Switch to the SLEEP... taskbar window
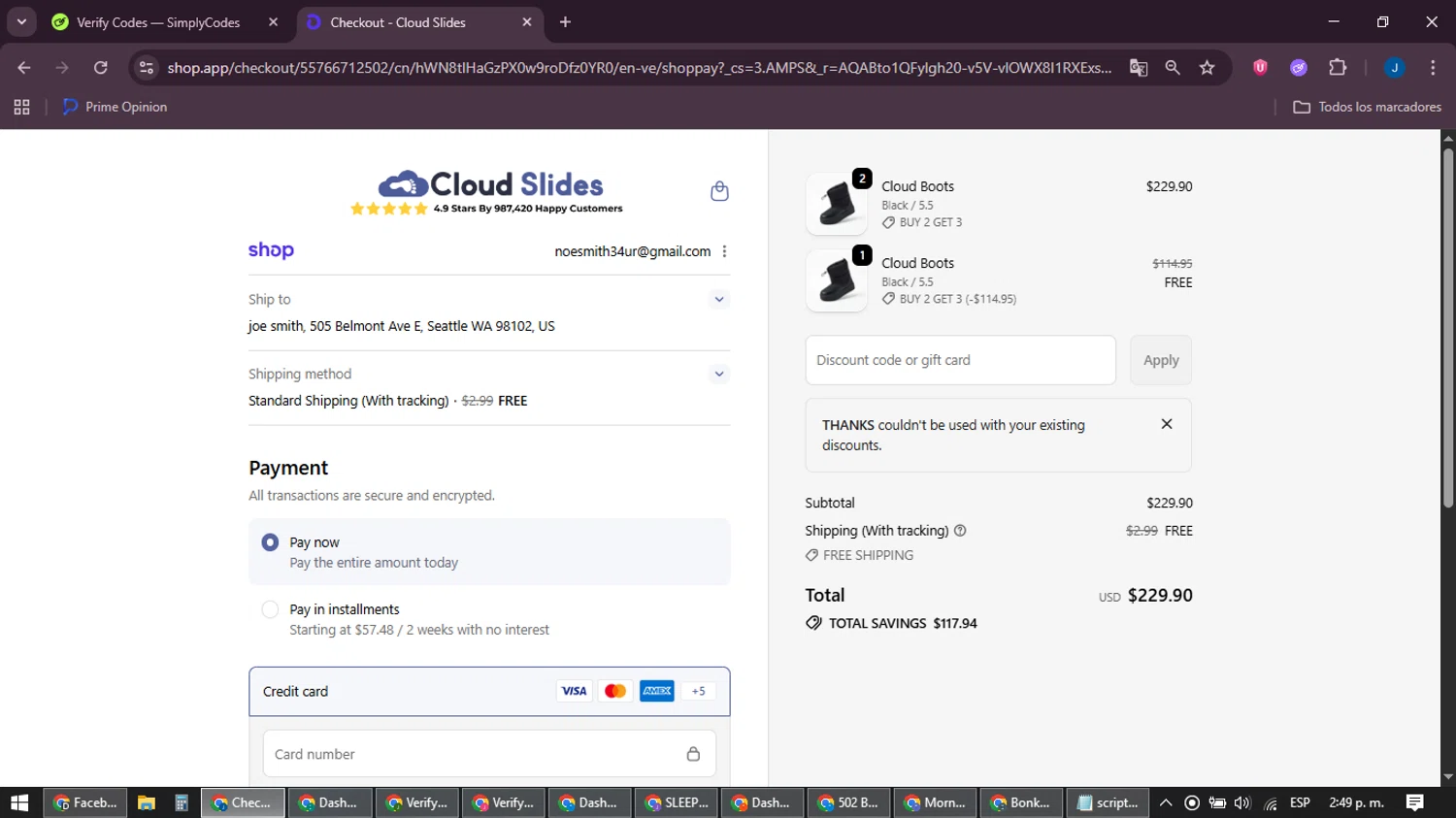Screen dimensions: 1456x818 pyautogui.click(x=677, y=802)
